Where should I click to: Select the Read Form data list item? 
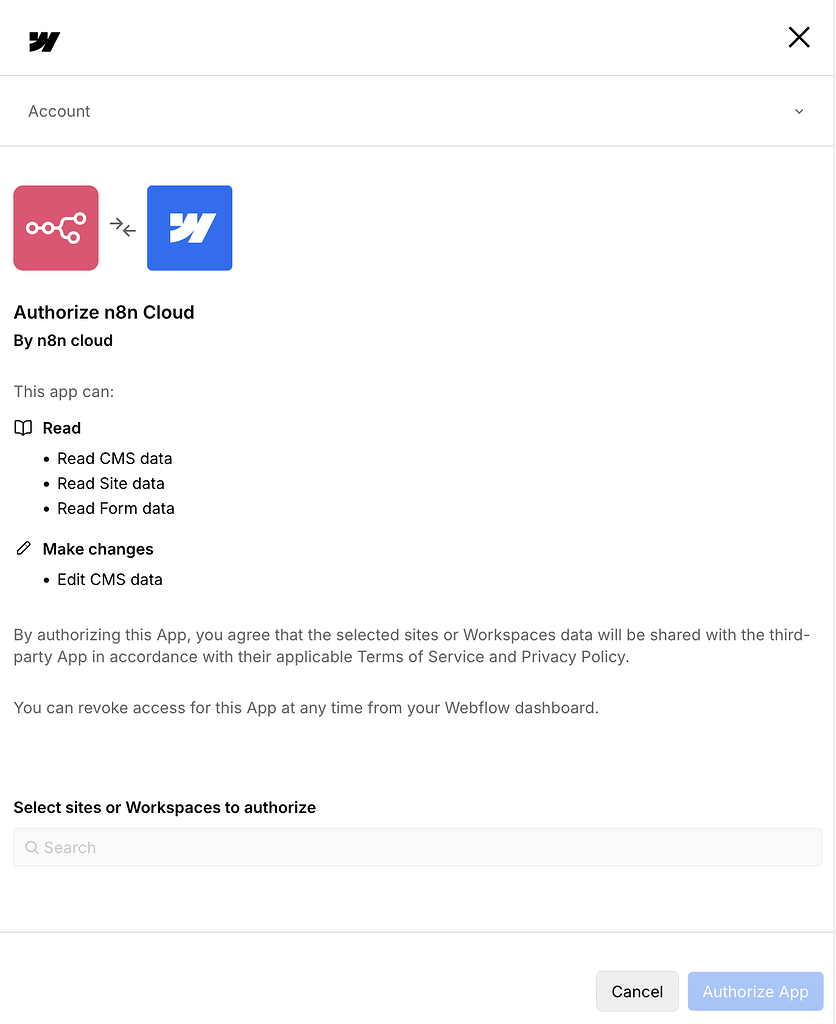point(115,508)
